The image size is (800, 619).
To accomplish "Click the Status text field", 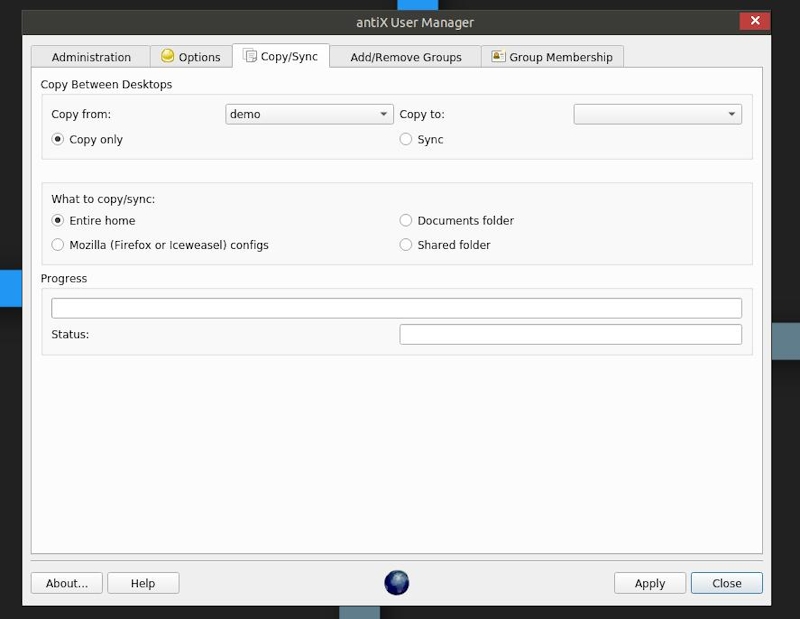I will pyautogui.click(x=570, y=335).
